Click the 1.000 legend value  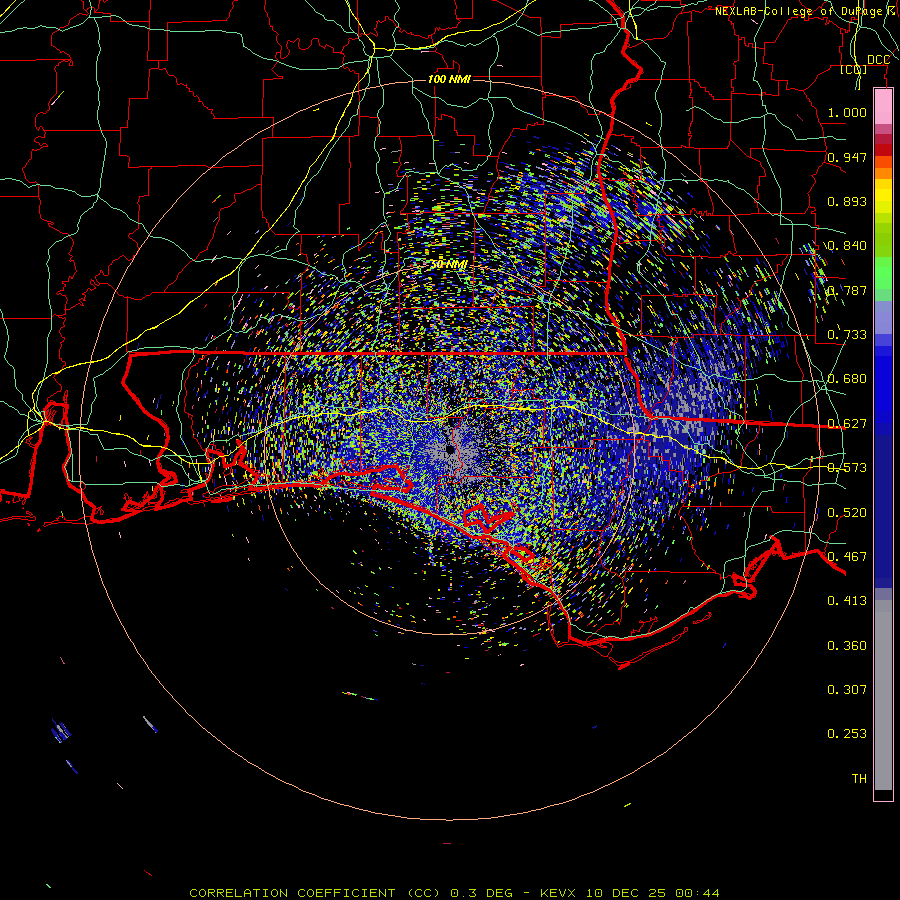[847, 112]
